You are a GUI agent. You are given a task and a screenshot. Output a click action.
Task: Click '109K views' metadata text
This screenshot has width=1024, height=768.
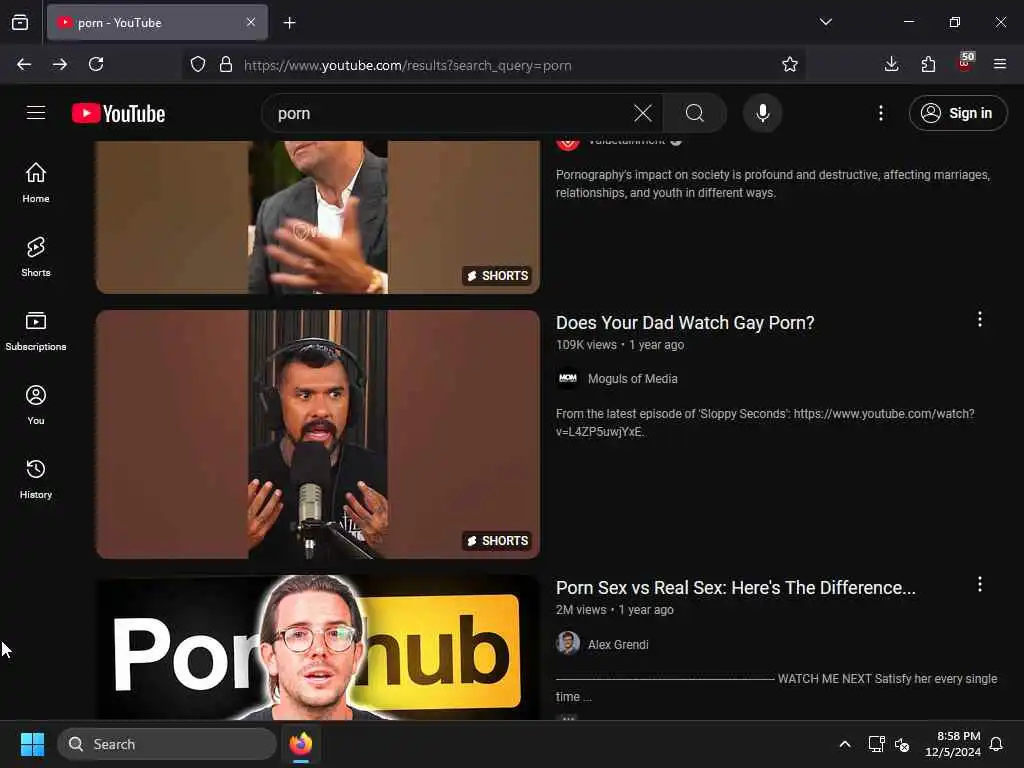click(586, 345)
